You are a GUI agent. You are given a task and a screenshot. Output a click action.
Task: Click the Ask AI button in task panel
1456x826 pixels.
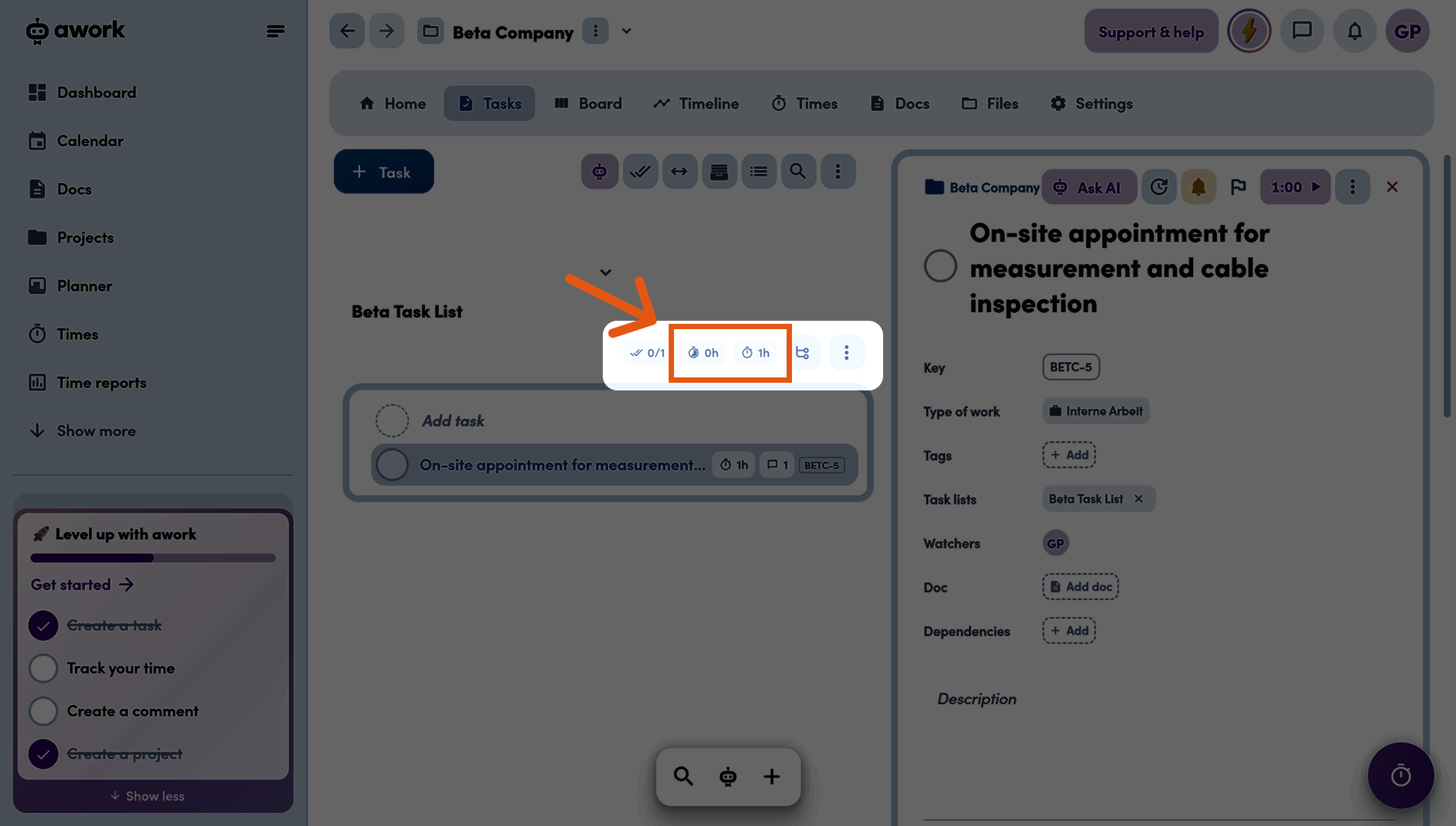click(1088, 188)
